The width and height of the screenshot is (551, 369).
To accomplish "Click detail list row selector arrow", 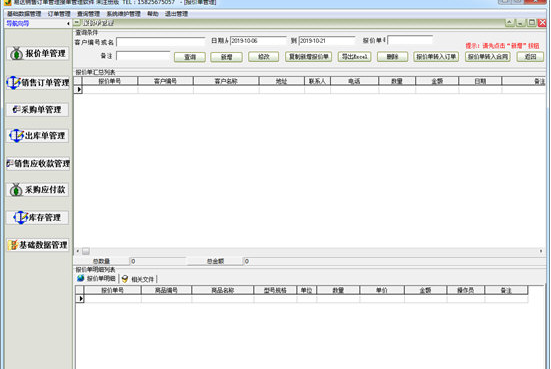I will 80,299.
